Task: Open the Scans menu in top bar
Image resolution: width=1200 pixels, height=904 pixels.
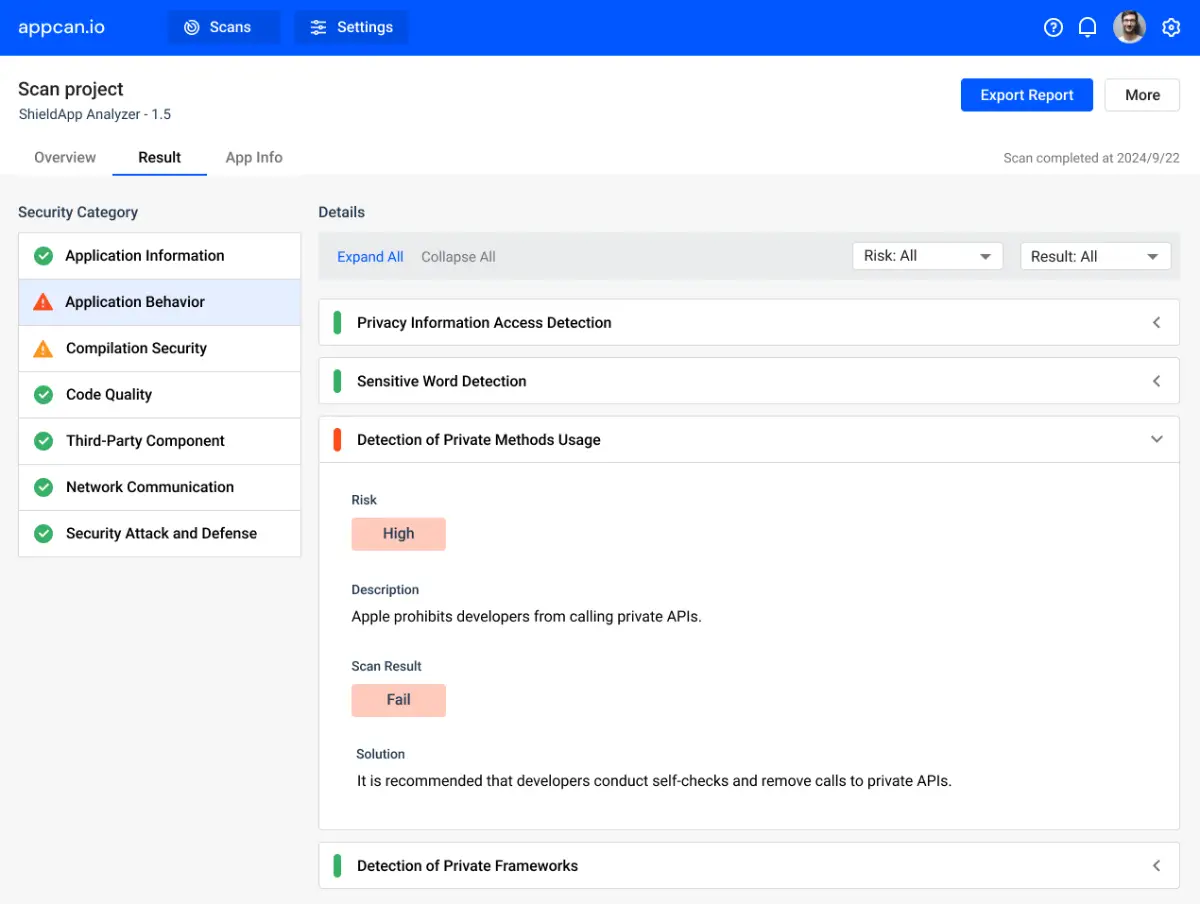Action: [218, 28]
